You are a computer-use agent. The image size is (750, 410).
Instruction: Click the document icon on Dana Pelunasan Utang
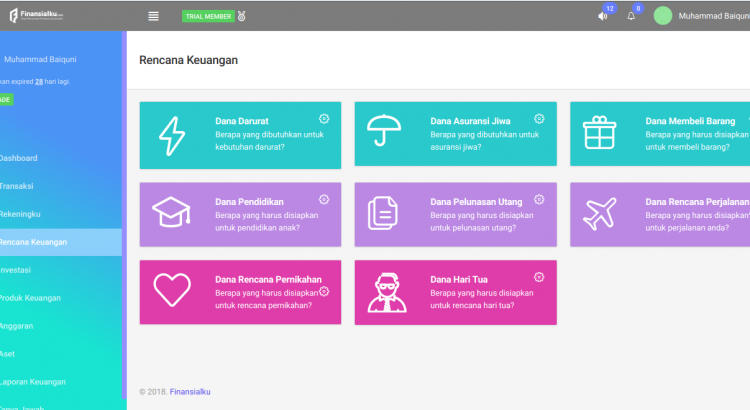(x=383, y=213)
